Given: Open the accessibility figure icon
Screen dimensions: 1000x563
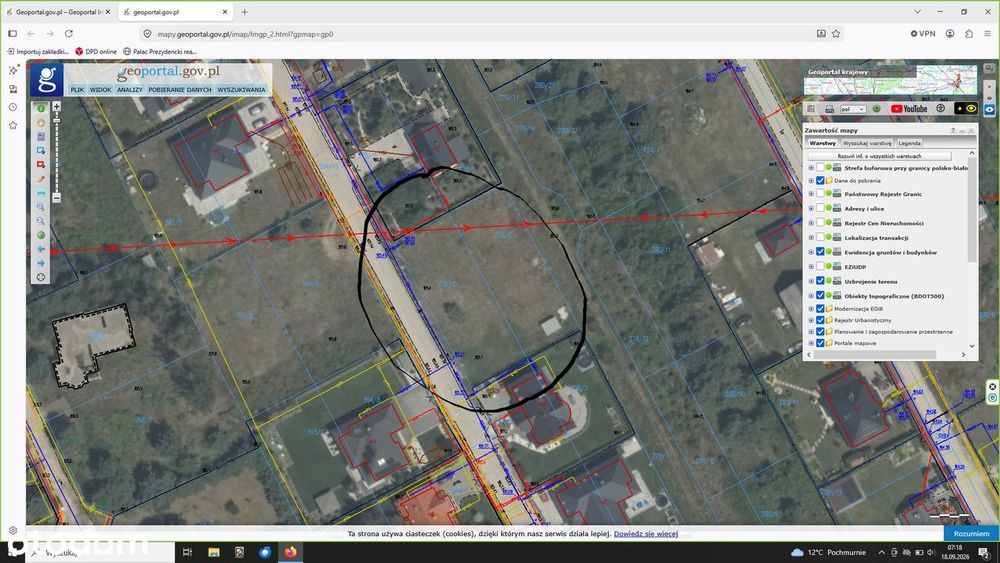Looking at the screenshot, I should tap(941, 108).
